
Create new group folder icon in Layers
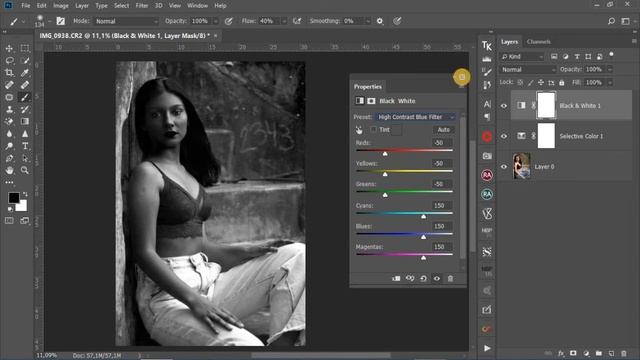(599, 353)
